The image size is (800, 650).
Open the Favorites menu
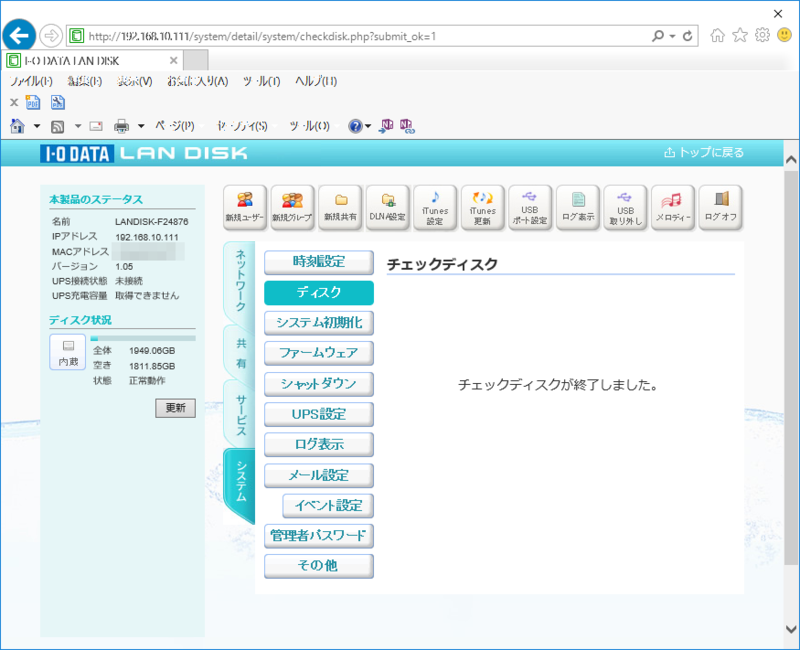pyautogui.click(x=198, y=81)
